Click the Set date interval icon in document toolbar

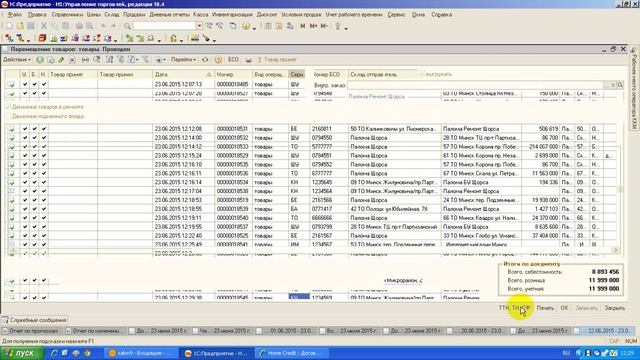85,60
